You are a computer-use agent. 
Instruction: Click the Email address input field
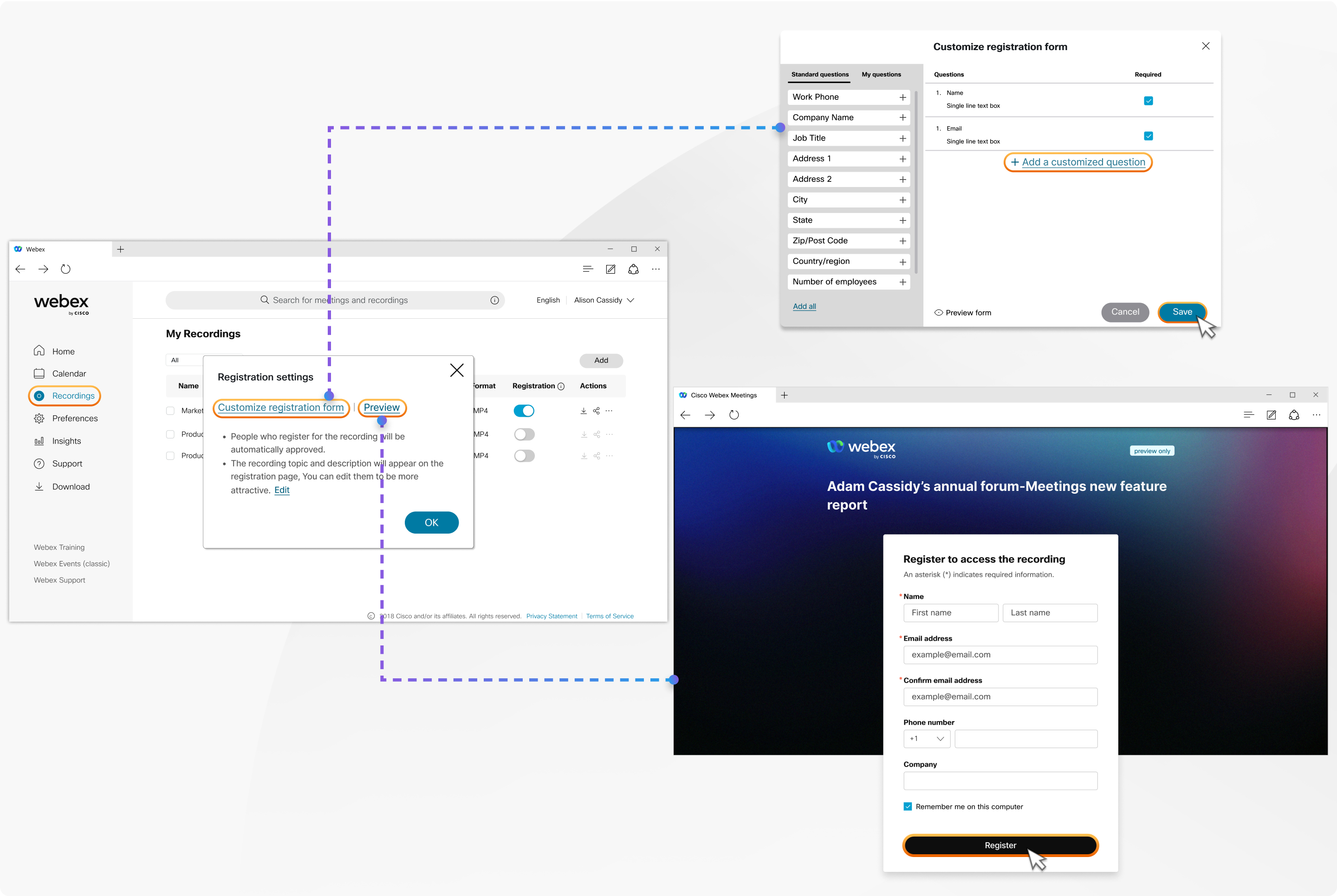pyautogui.click(x=1000, y=654)
